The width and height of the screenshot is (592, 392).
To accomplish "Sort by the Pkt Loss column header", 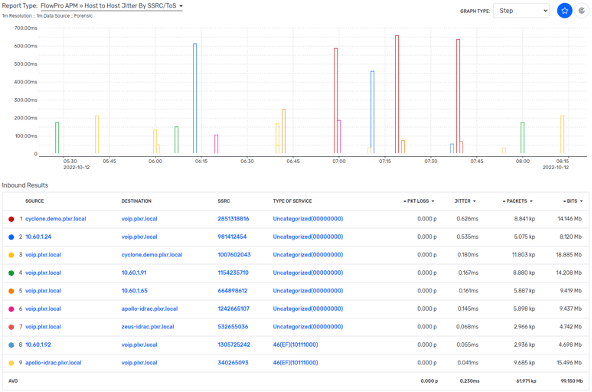I will [418, 201].
